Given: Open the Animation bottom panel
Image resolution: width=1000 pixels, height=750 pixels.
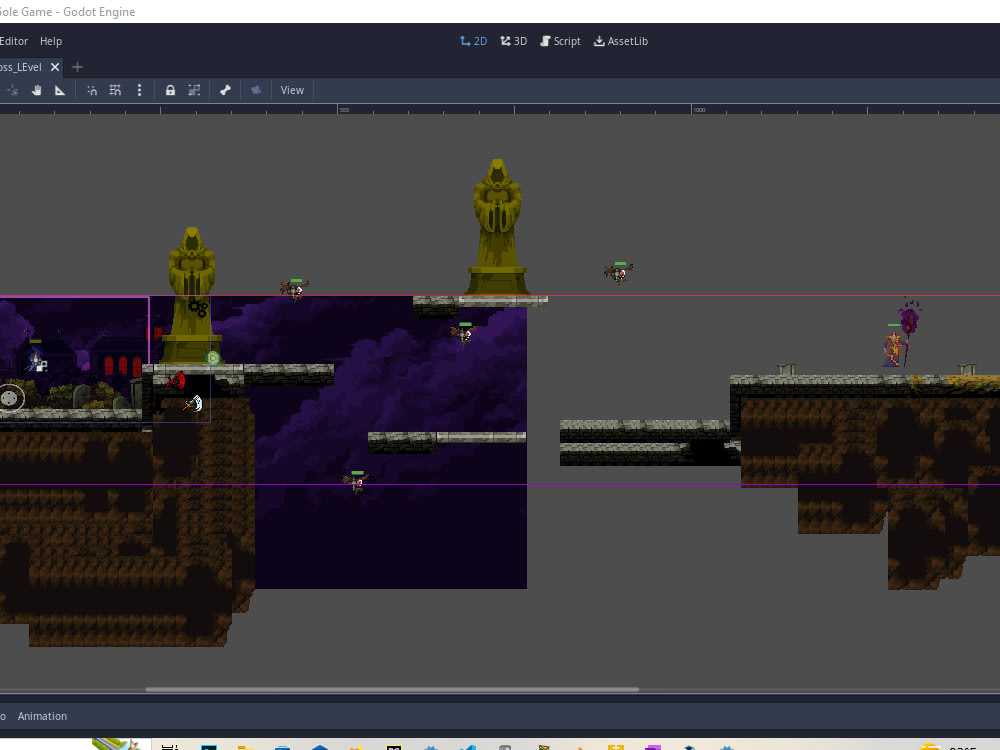Looking at the screenshot, I should click(x=43, y=716).
